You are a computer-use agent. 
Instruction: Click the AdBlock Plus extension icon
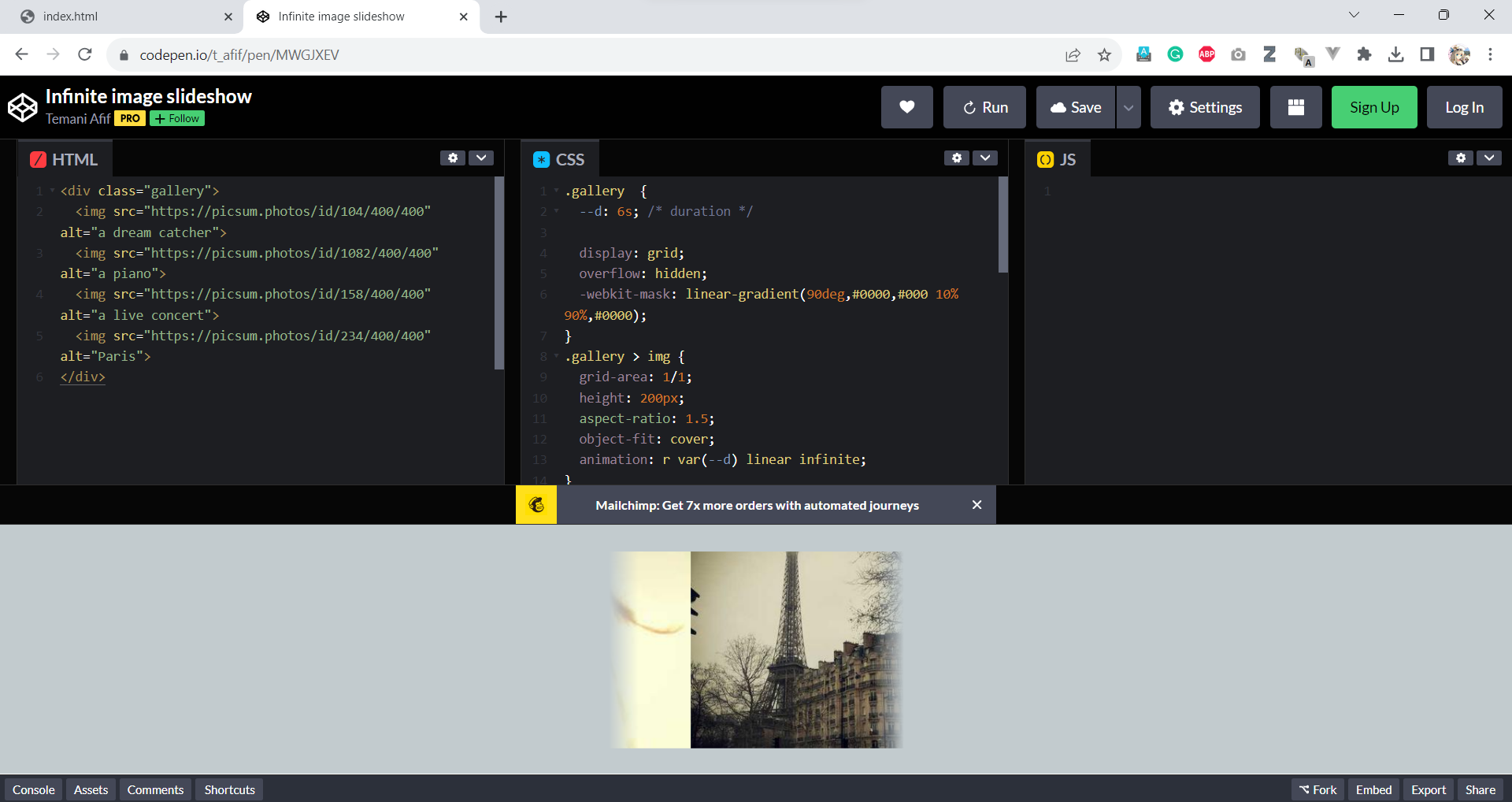(1207, 54)
